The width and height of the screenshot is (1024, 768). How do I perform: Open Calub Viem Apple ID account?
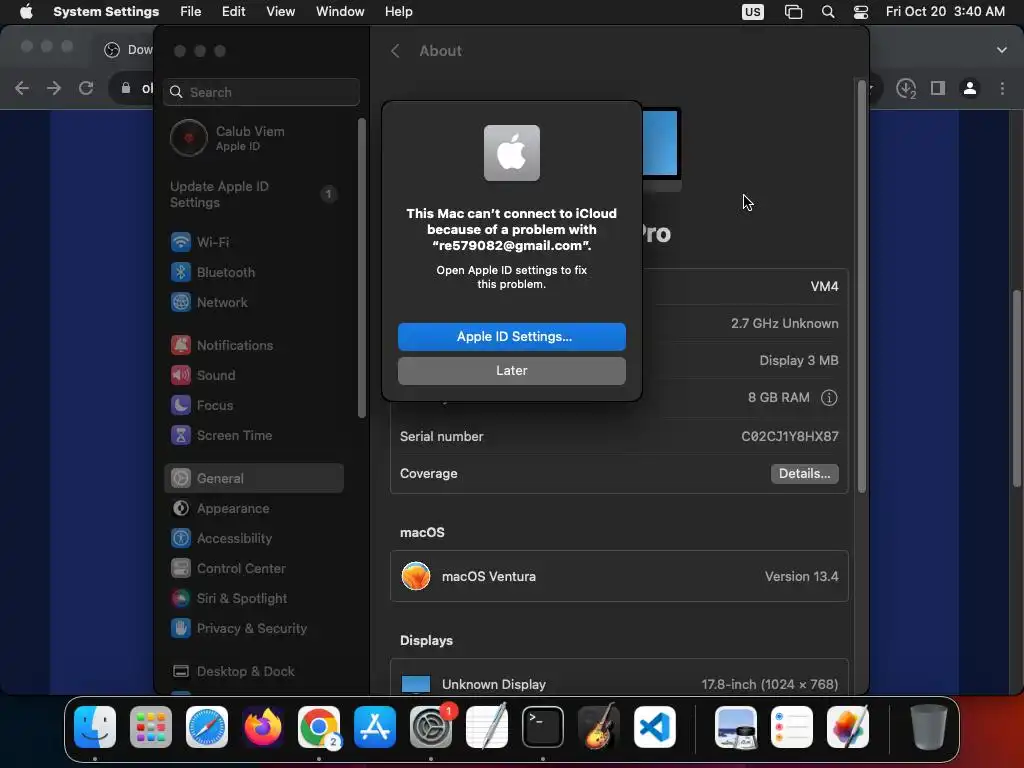click(253, 138)
